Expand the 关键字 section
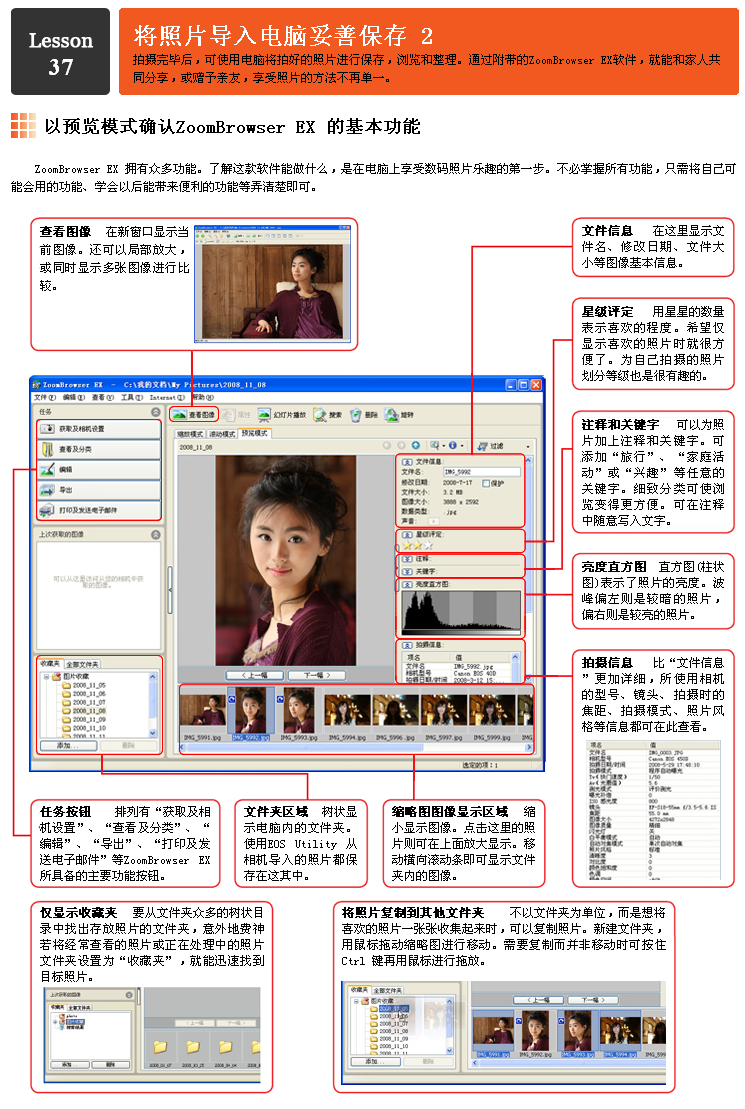 [x=408, y=571]
